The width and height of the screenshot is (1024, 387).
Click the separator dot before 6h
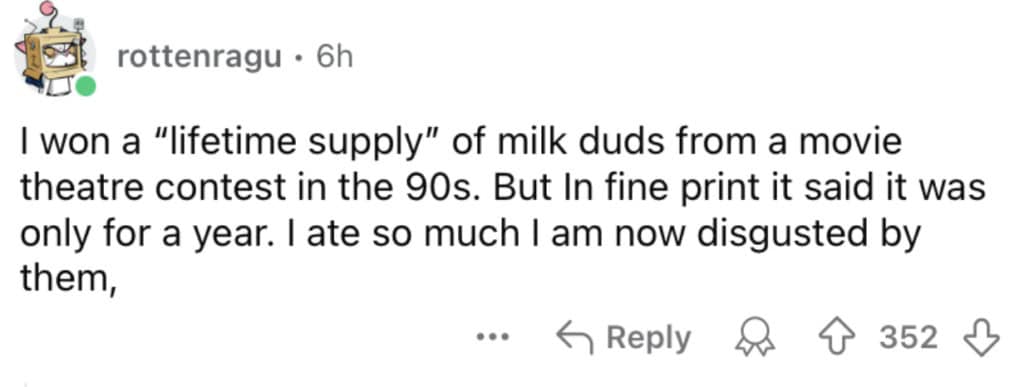298,59
